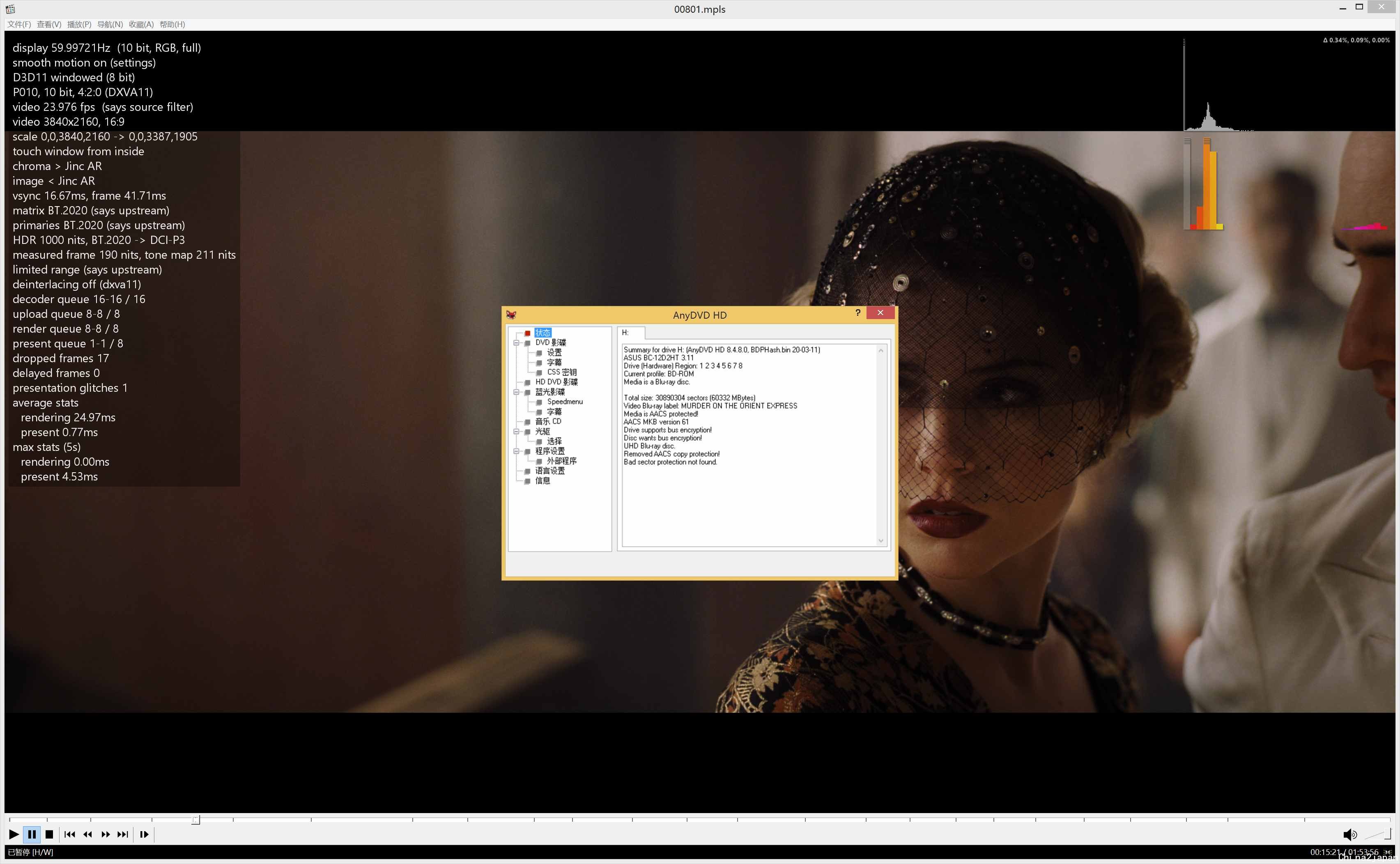Select the 程序设置 tree item
1400x864 pixels.
pos(550,451)
